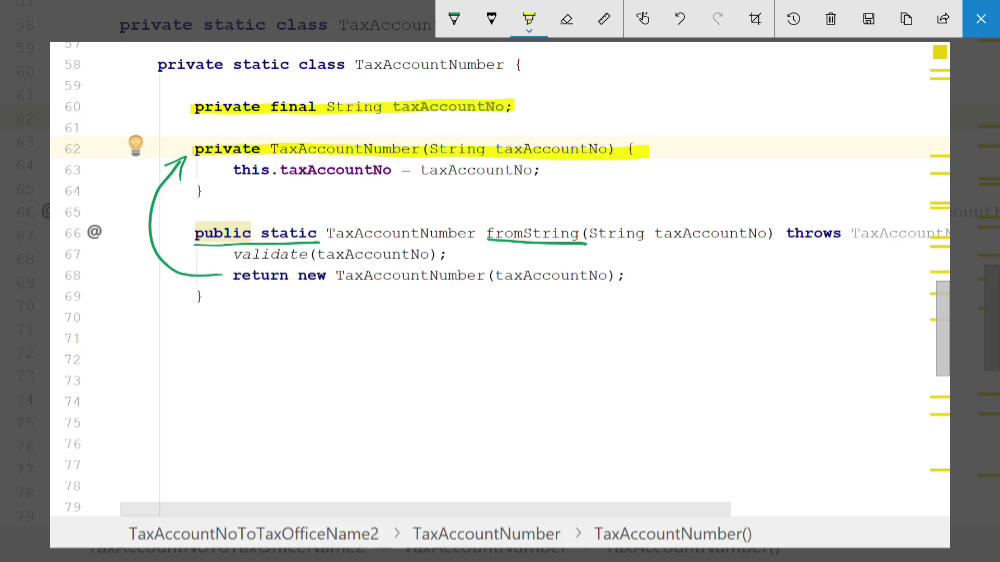Toggle touch writing mode
This screenshot has width=1000, height=562.
(x=643, y=18)
